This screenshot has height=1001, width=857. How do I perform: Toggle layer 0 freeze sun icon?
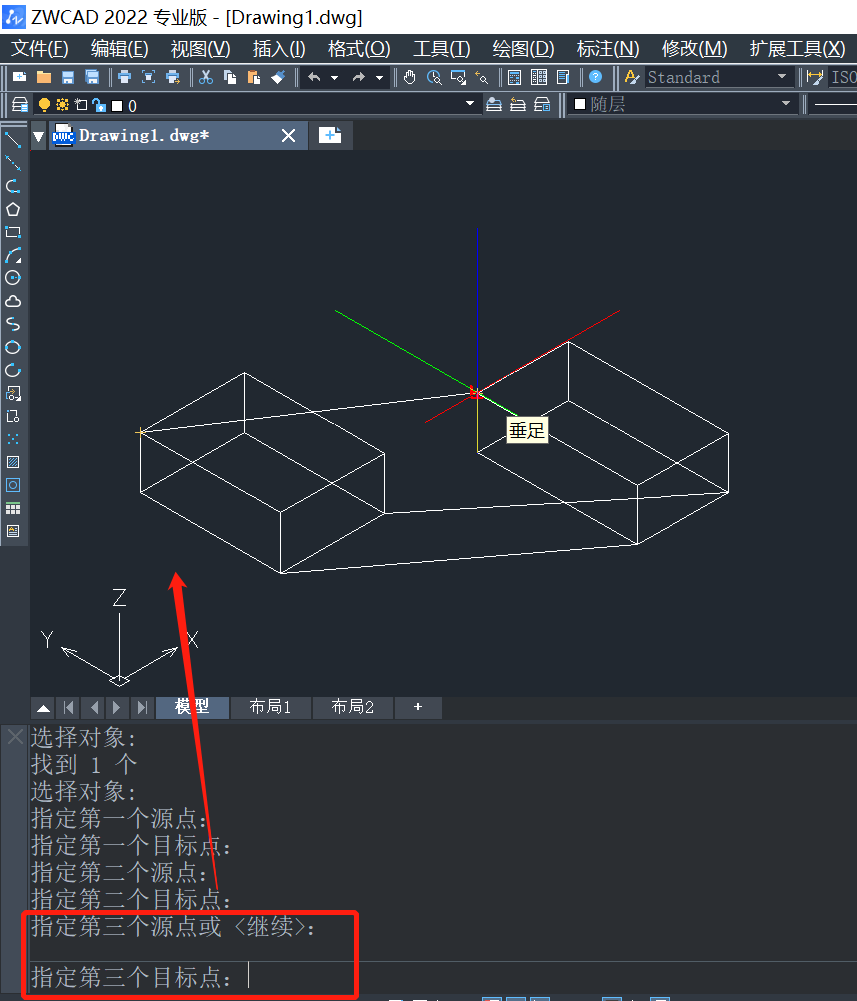coord(63,105)
